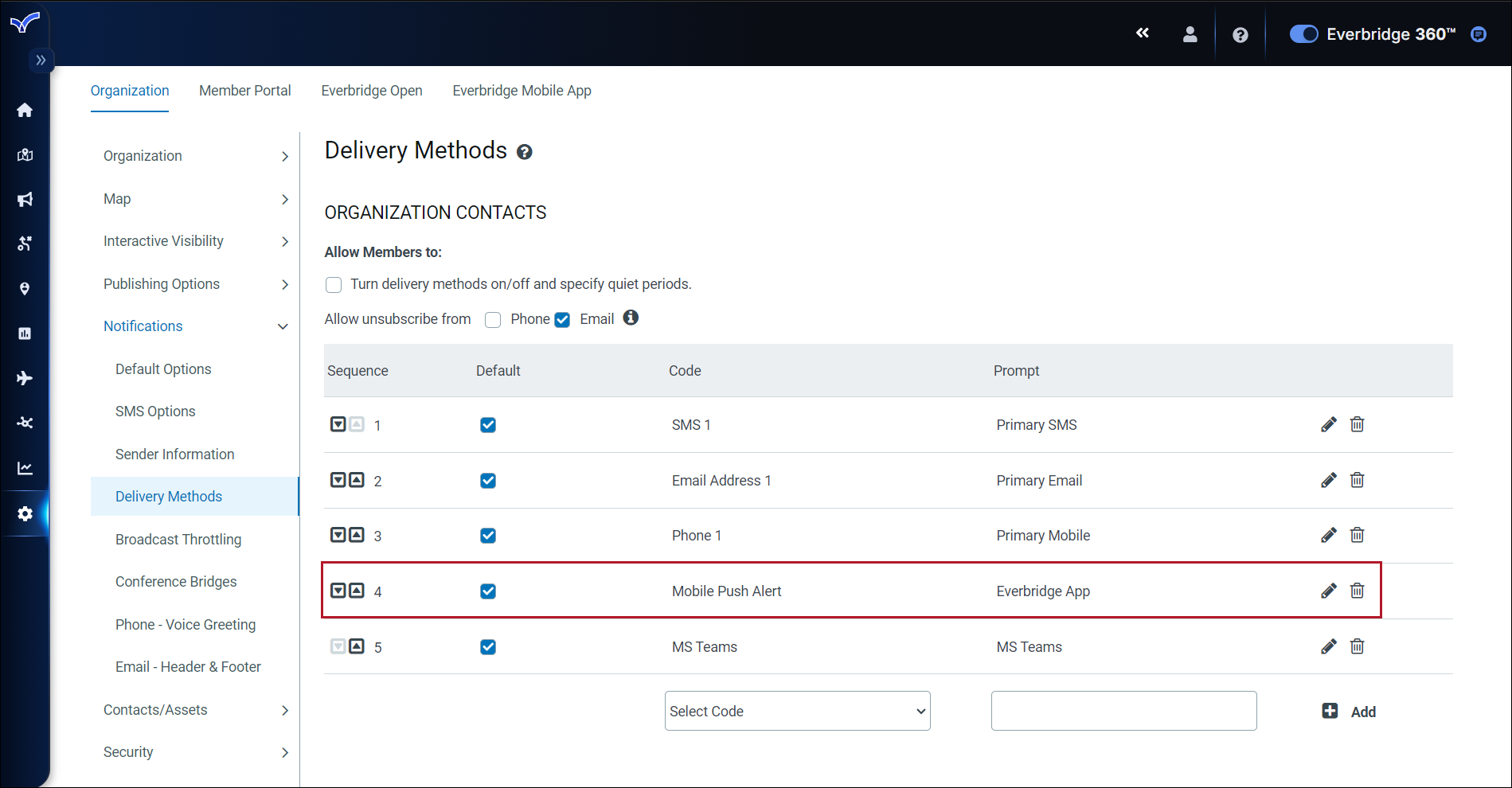
Task: Move Email Address 1 up in sequence
Action: tap(357, 480)
